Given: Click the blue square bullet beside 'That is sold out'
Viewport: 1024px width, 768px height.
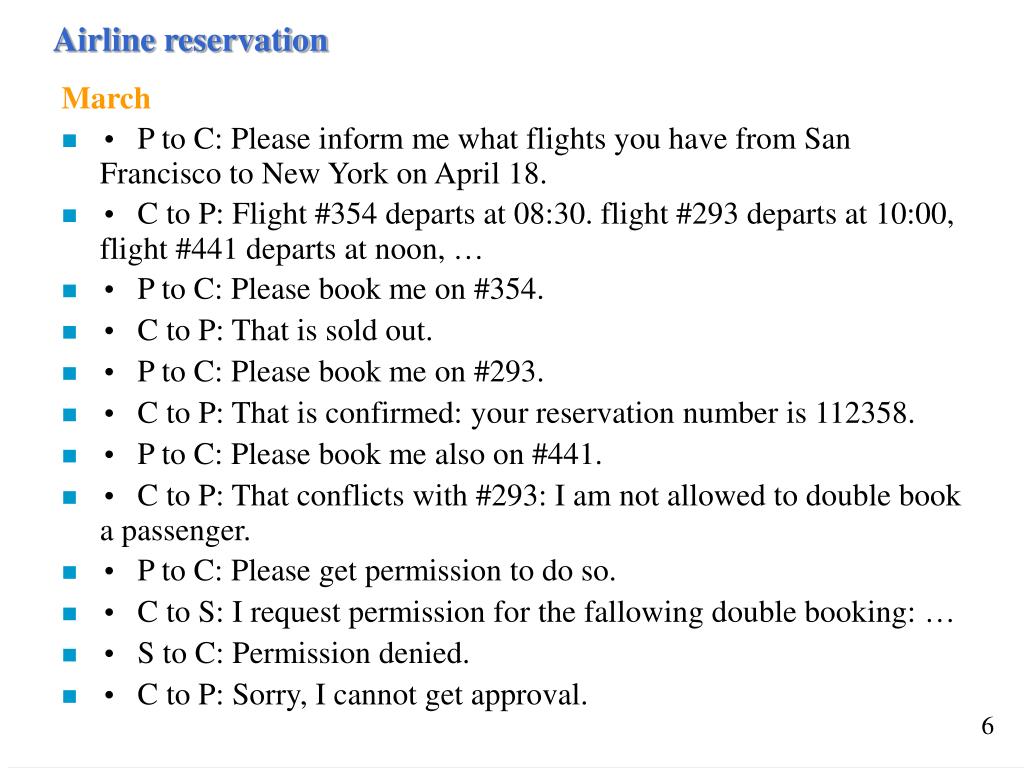Looking at the screenshot, I should 69,332.
